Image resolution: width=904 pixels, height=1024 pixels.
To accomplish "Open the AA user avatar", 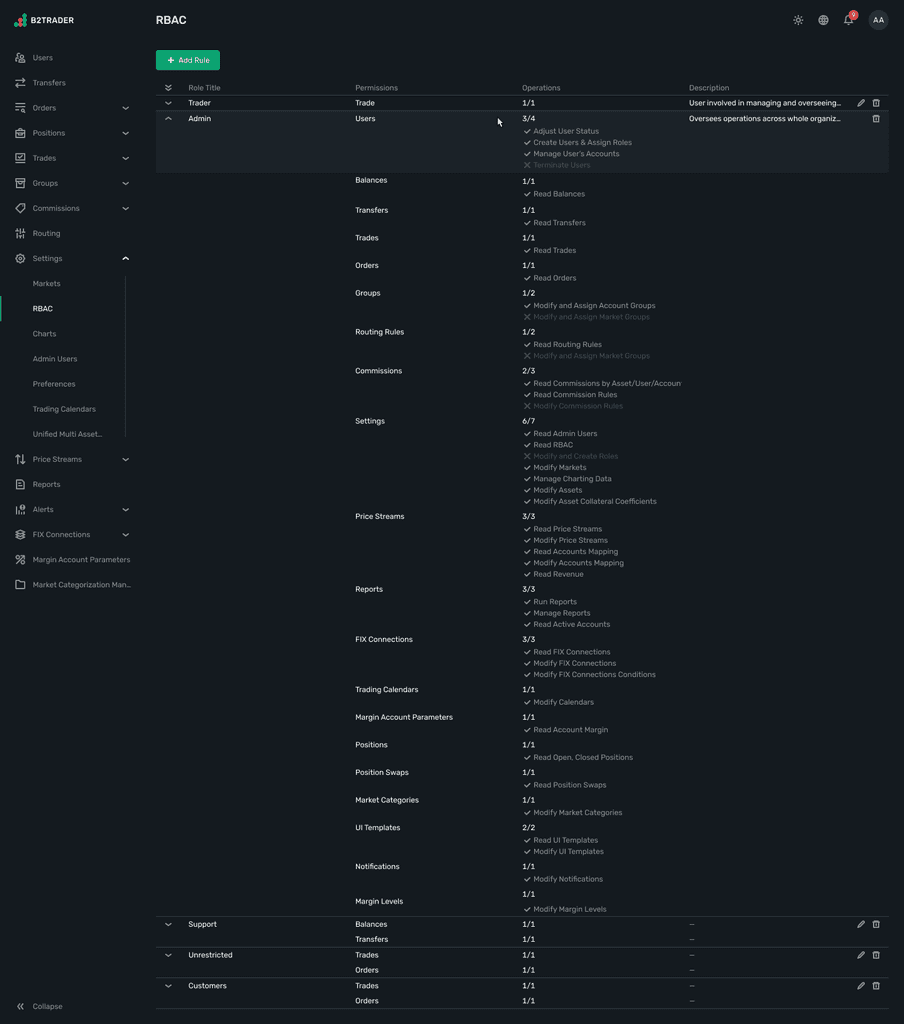I will (x=879, y=20).
